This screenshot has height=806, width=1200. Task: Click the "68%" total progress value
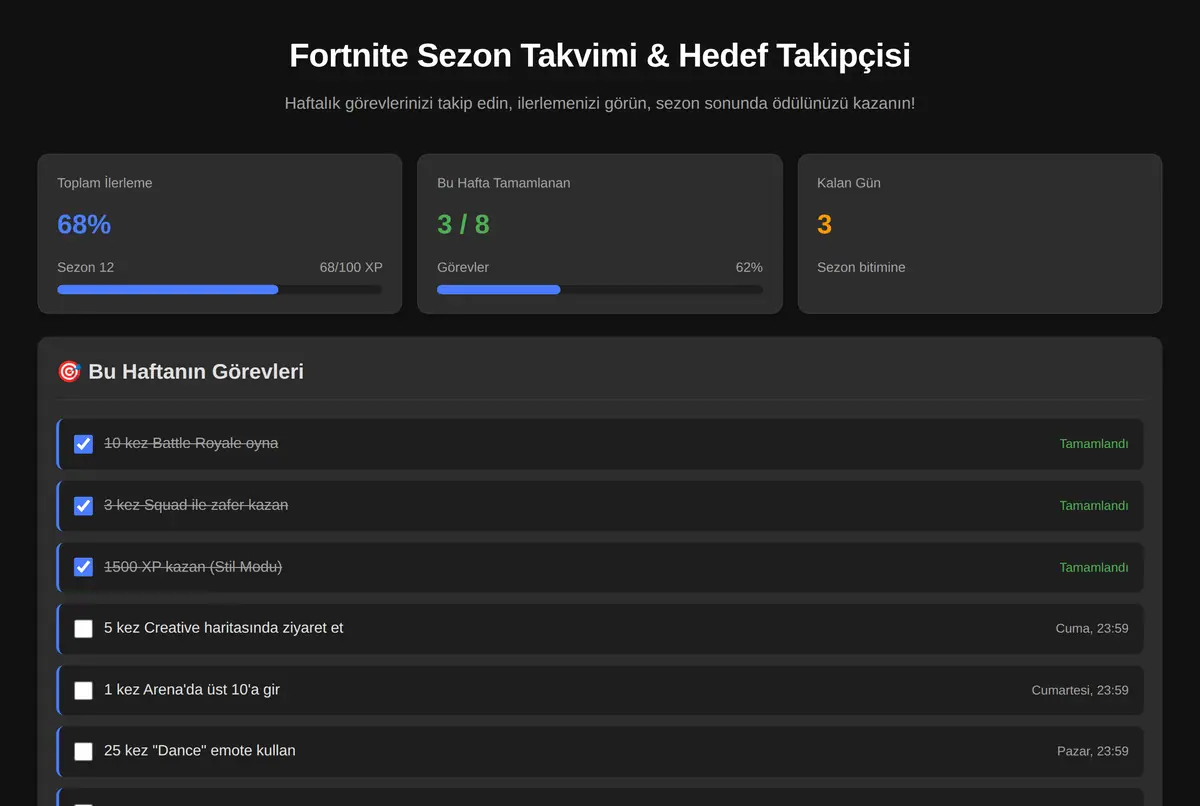[84, 225]
